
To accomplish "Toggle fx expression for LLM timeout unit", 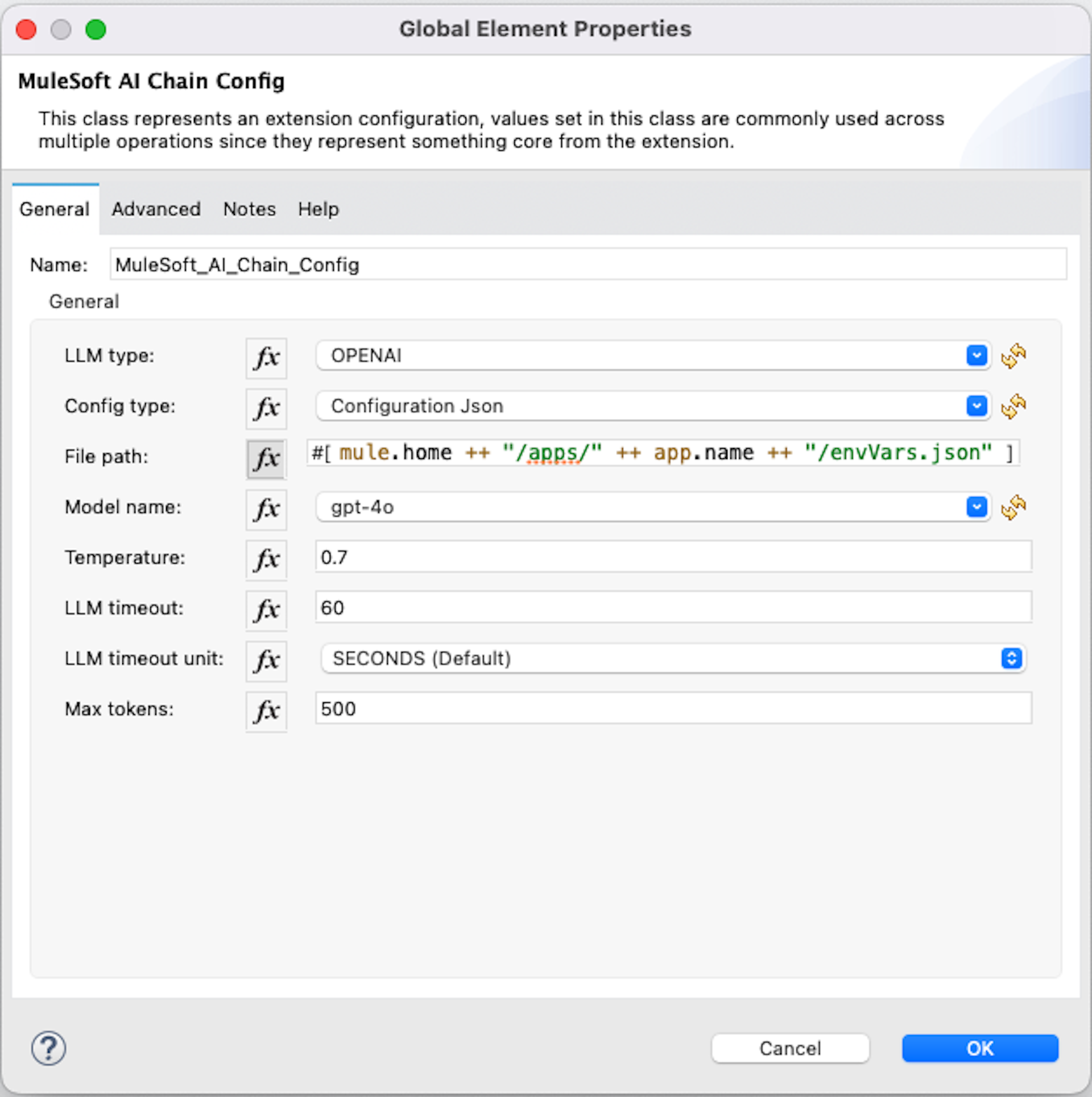I will tap(266, 661).
